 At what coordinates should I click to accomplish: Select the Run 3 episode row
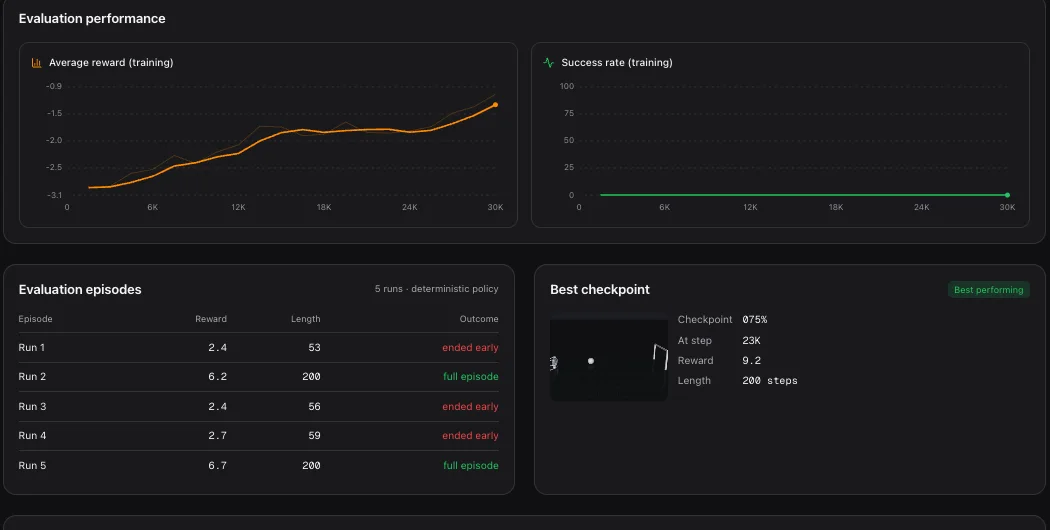[x=258, y=407]
